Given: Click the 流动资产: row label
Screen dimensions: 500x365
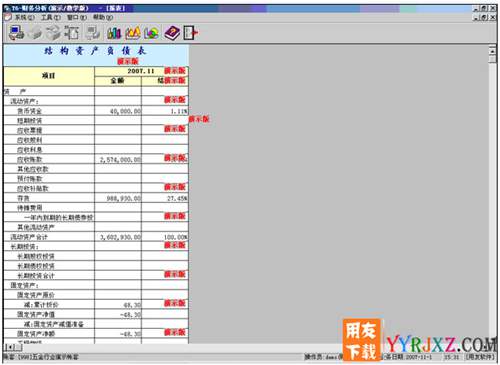Looking at the screenshot, I should tap(24, 101).
